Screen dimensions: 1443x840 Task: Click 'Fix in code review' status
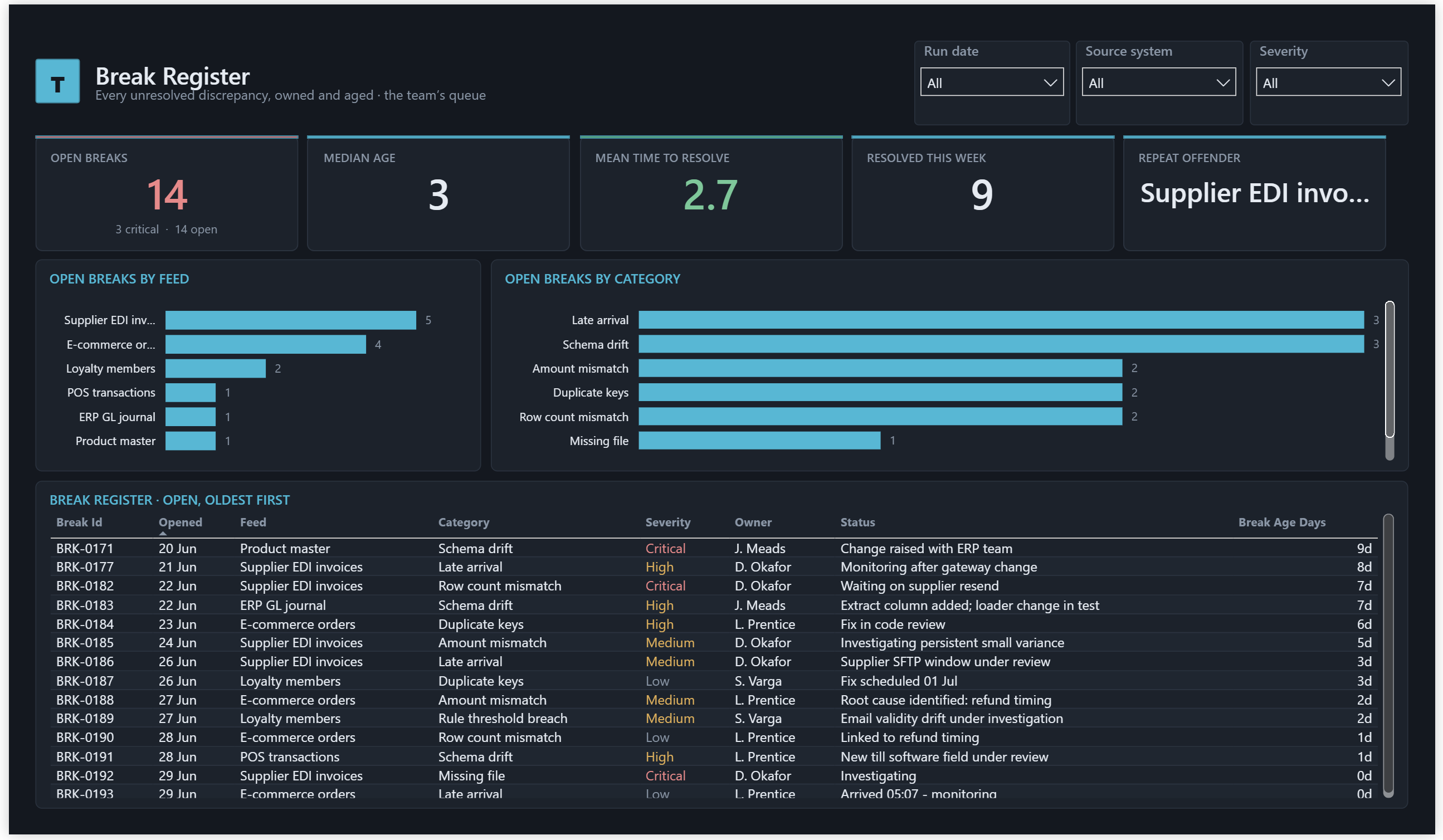point(892,624)
